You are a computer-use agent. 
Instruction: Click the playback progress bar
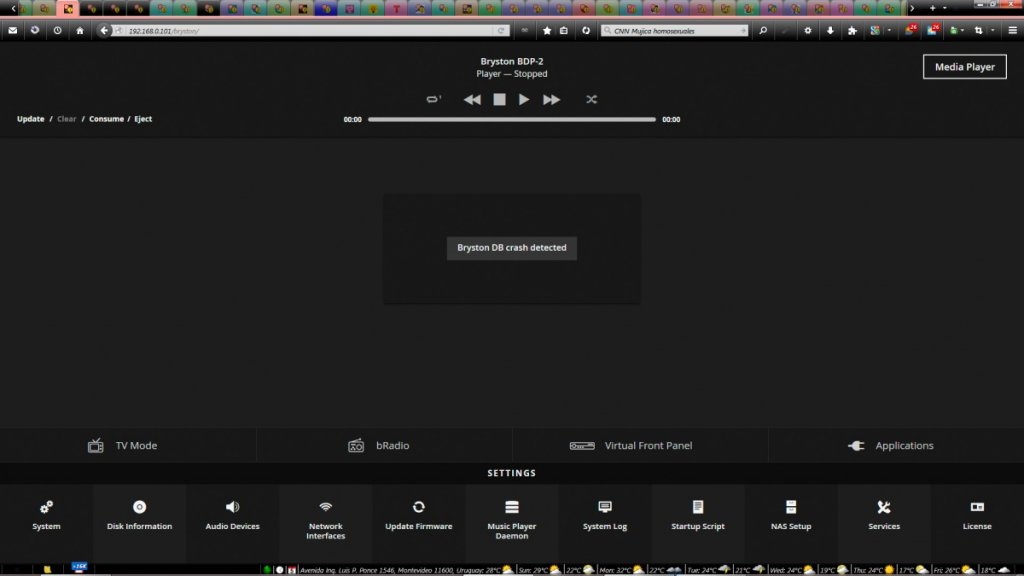point(511,120)
